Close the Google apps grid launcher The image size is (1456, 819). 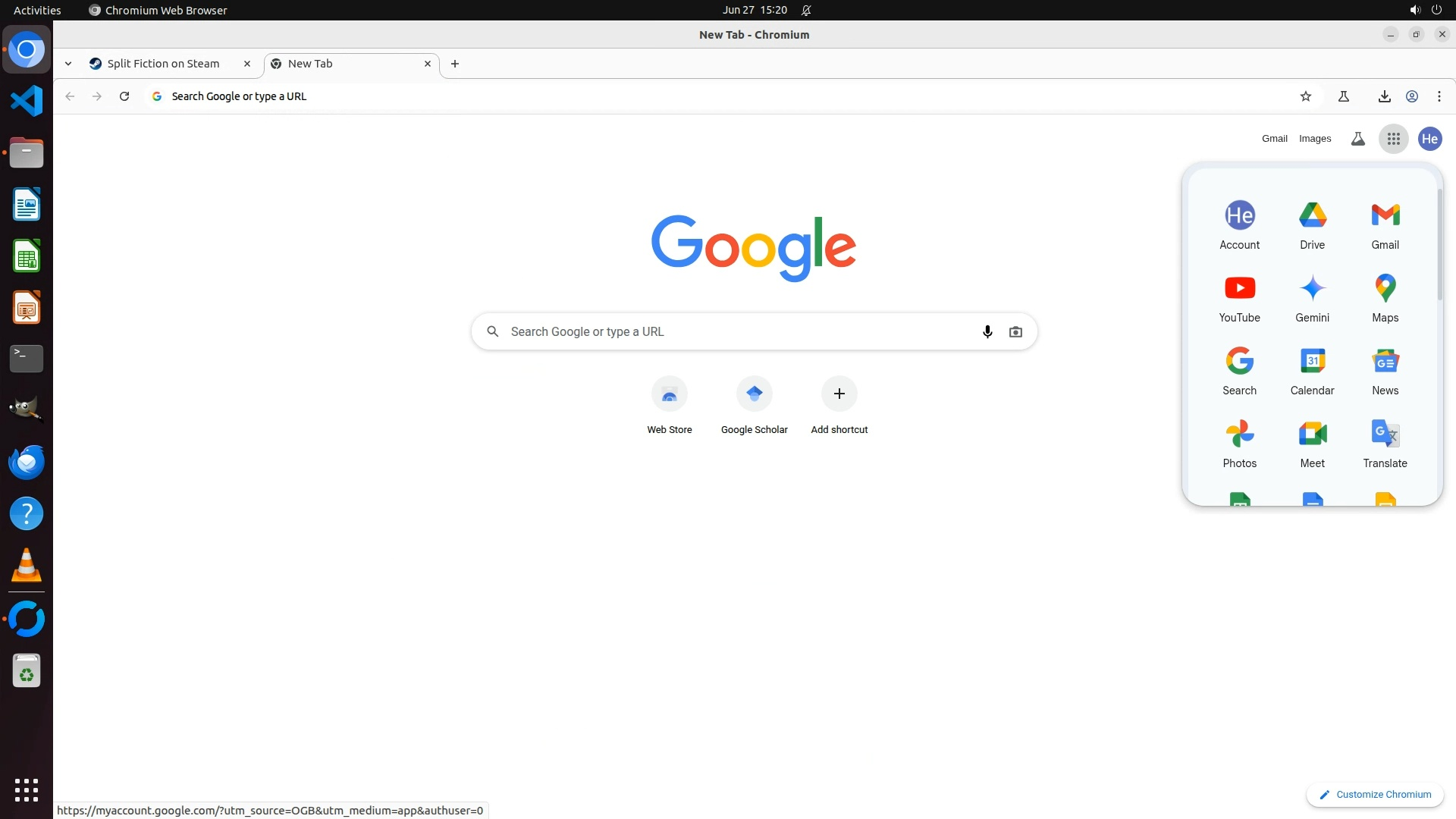(1393, 139)
